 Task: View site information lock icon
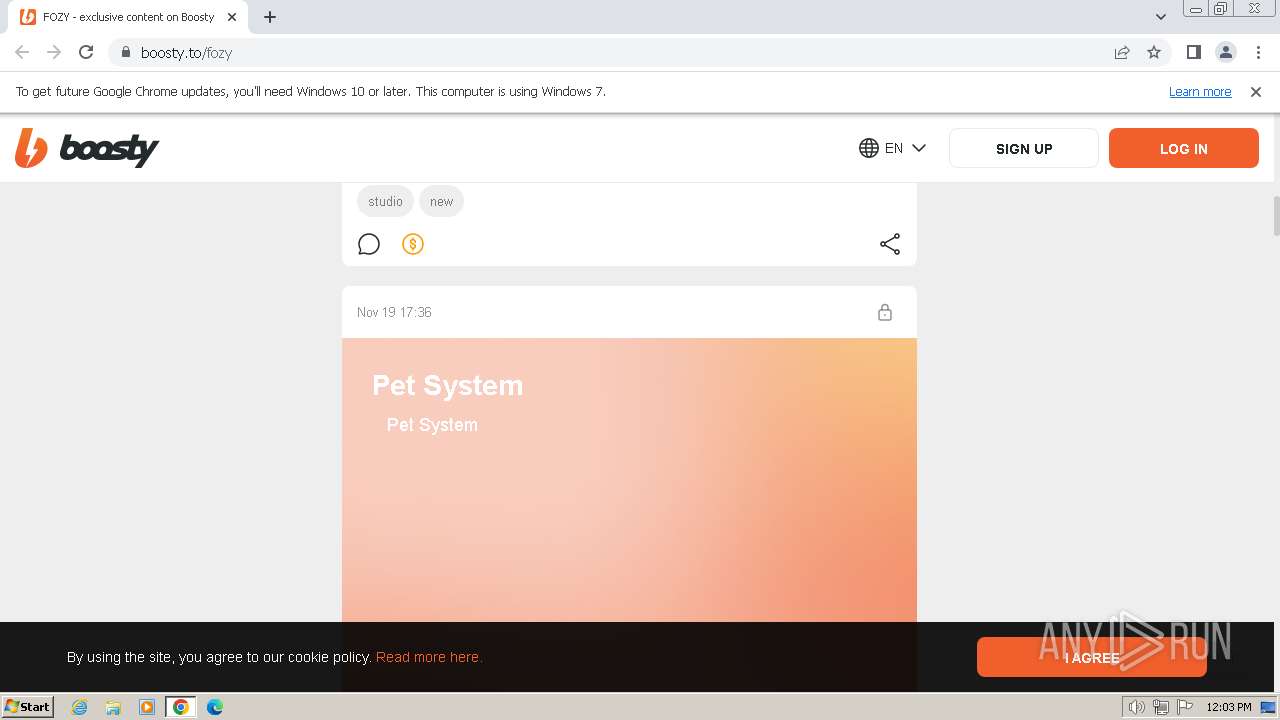click(x=126, y=52)
